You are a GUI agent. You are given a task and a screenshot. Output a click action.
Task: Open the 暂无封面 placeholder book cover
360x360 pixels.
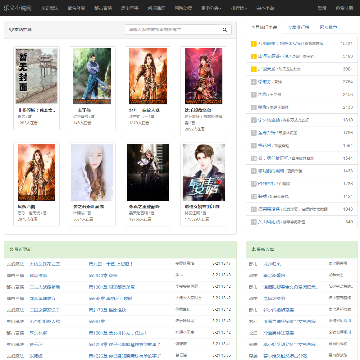point(37,76)
